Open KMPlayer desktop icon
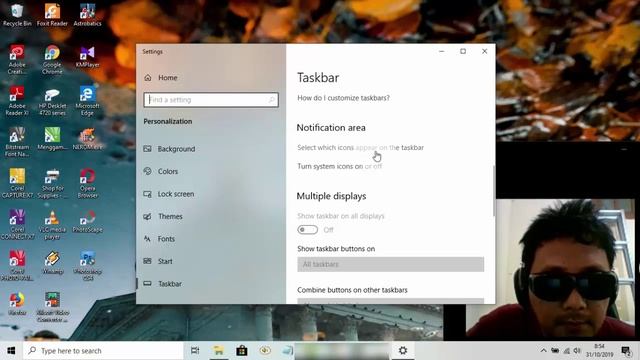 (x=87, y=56)
